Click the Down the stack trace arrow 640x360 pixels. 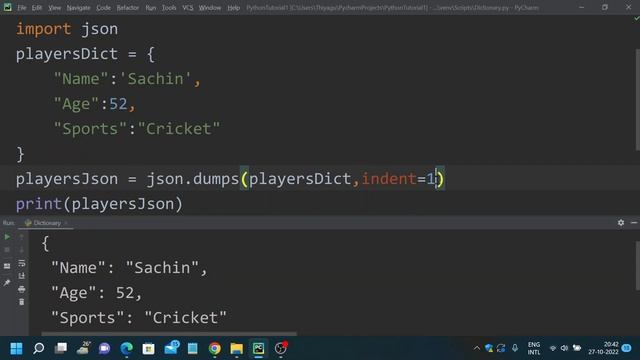22,249
